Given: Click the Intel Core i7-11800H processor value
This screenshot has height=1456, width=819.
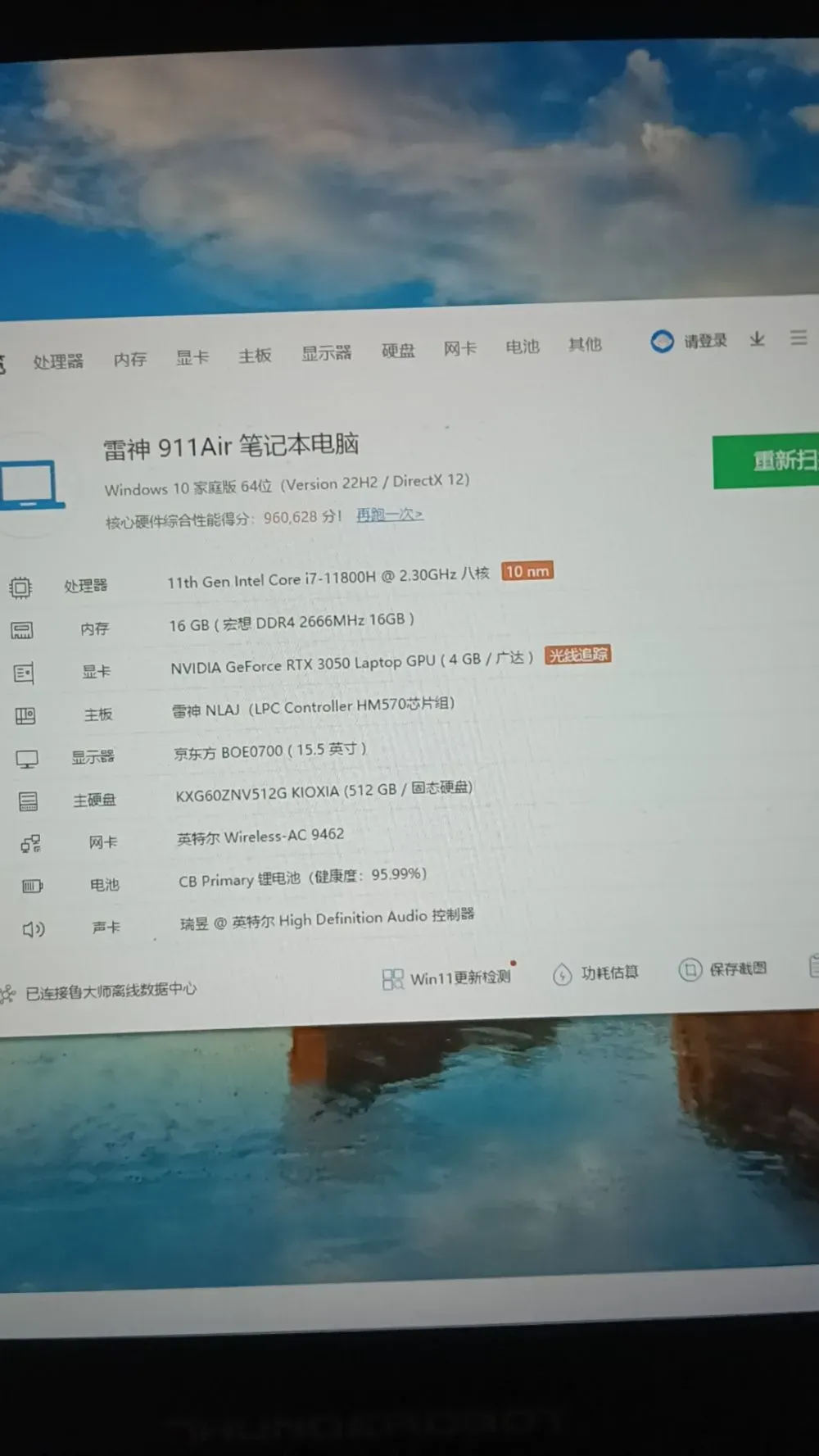Looking at the screenshot, I should (x=328, y=577).
